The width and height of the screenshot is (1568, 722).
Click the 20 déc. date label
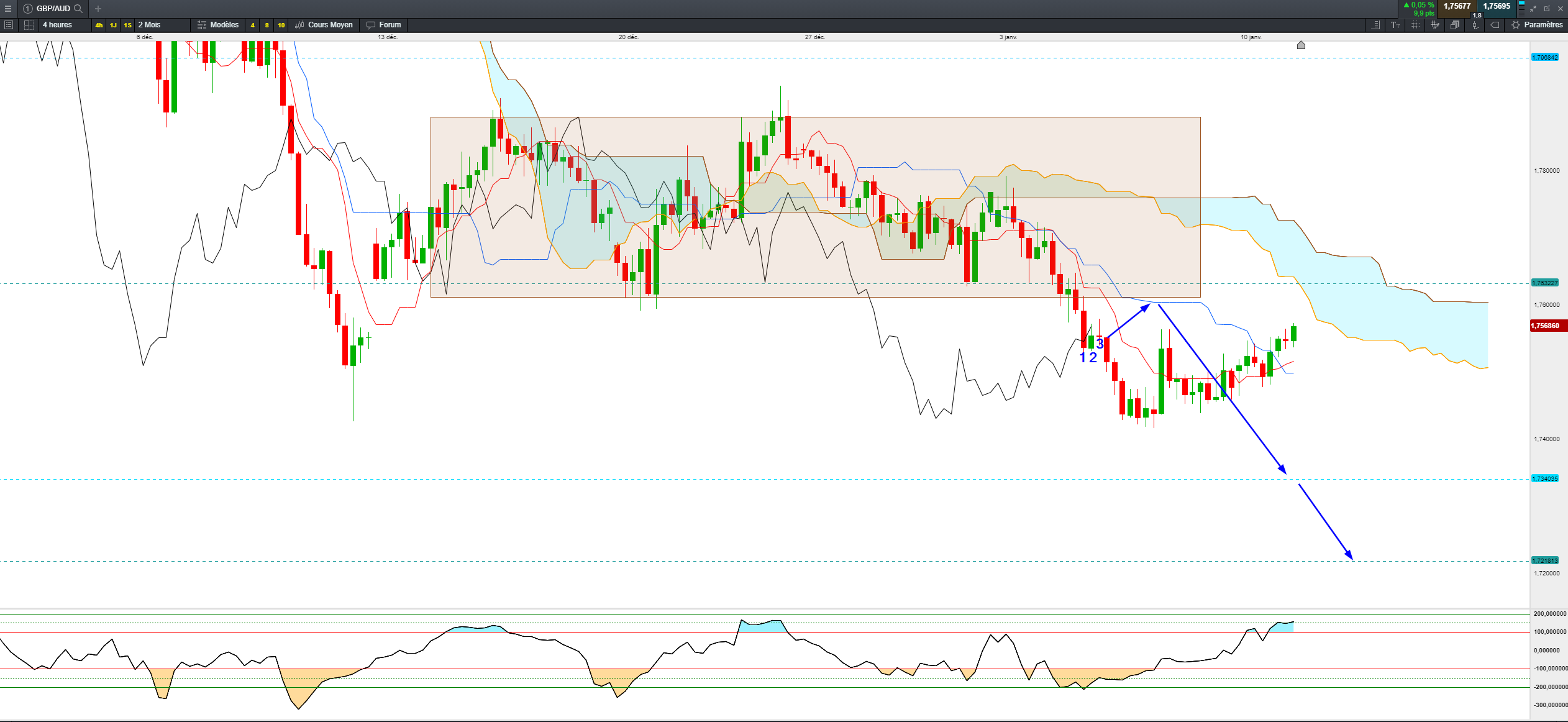click(628, 37)
